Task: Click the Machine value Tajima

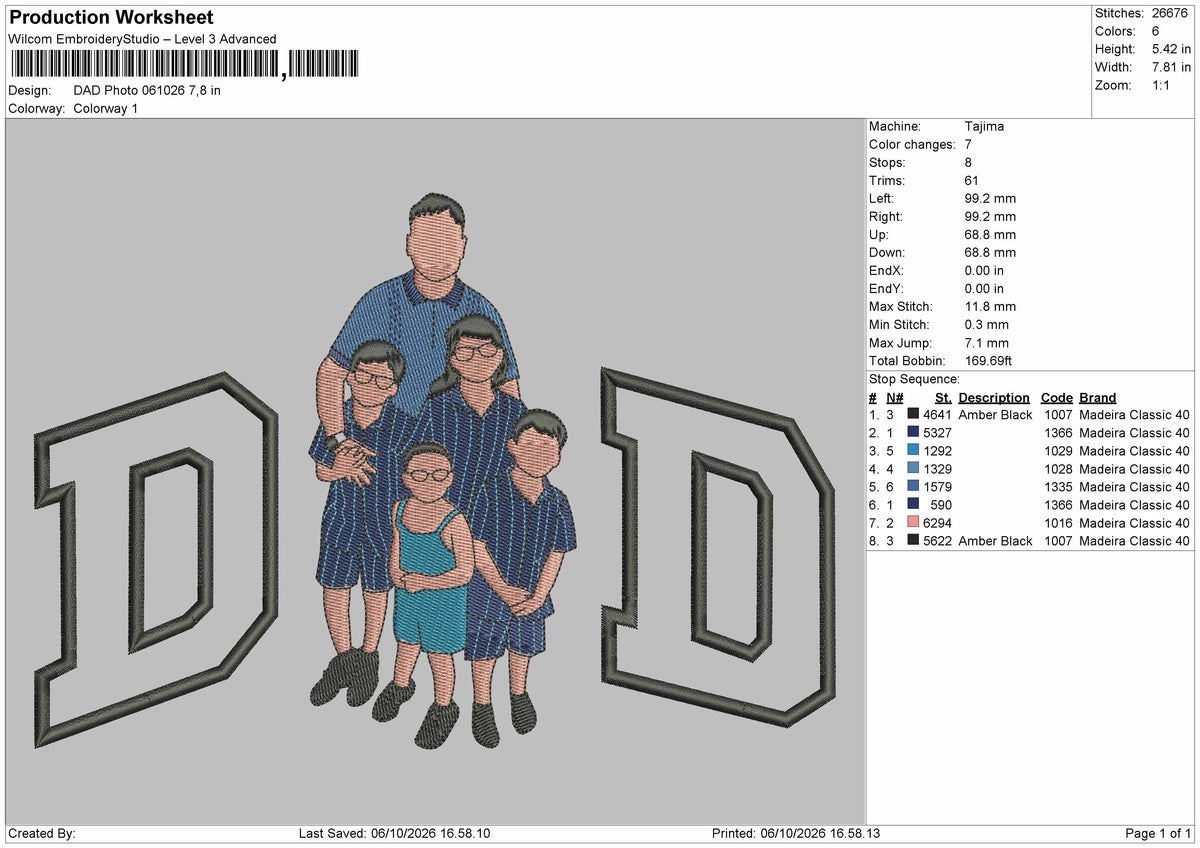Action: pyautogui.click(x=984, y=126)
